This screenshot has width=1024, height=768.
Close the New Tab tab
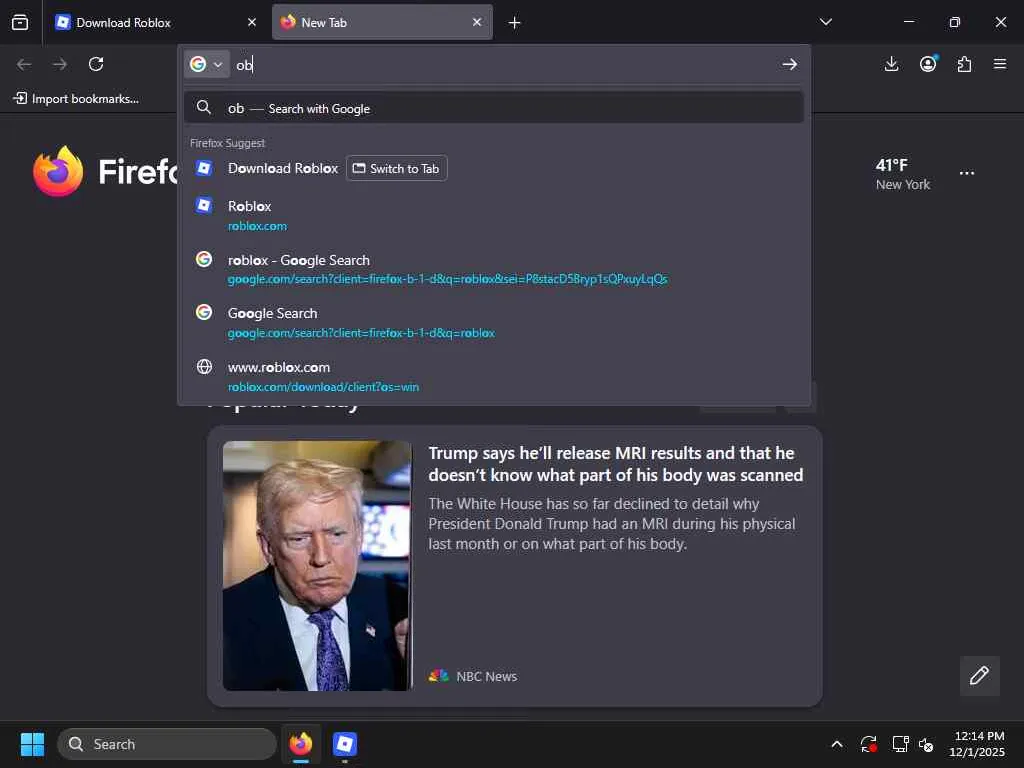(x=477, y=22)
